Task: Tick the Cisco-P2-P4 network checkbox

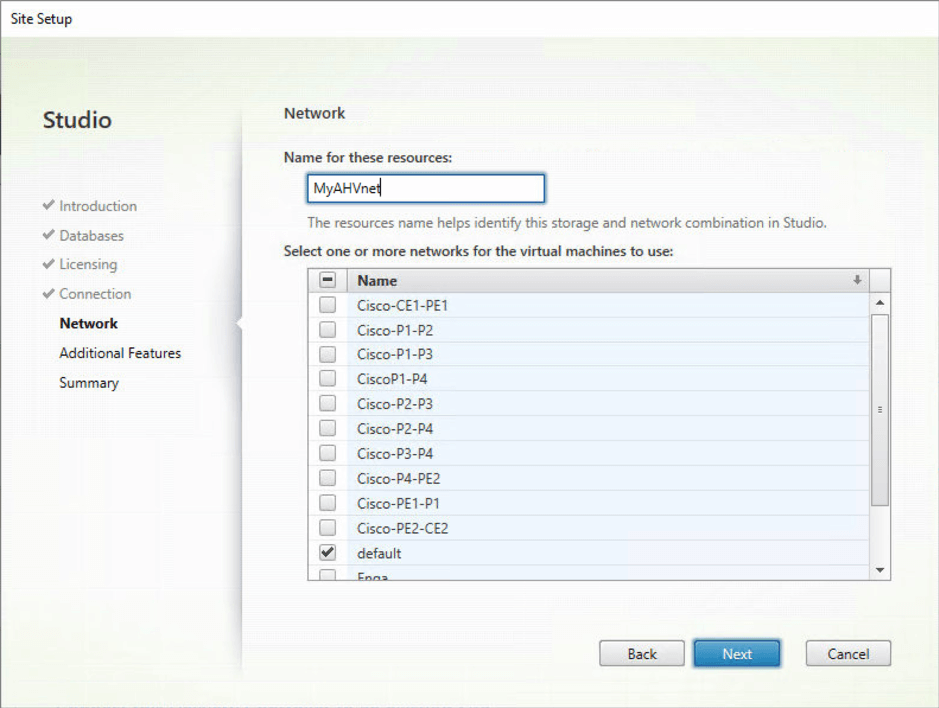Action: point(327,428)
